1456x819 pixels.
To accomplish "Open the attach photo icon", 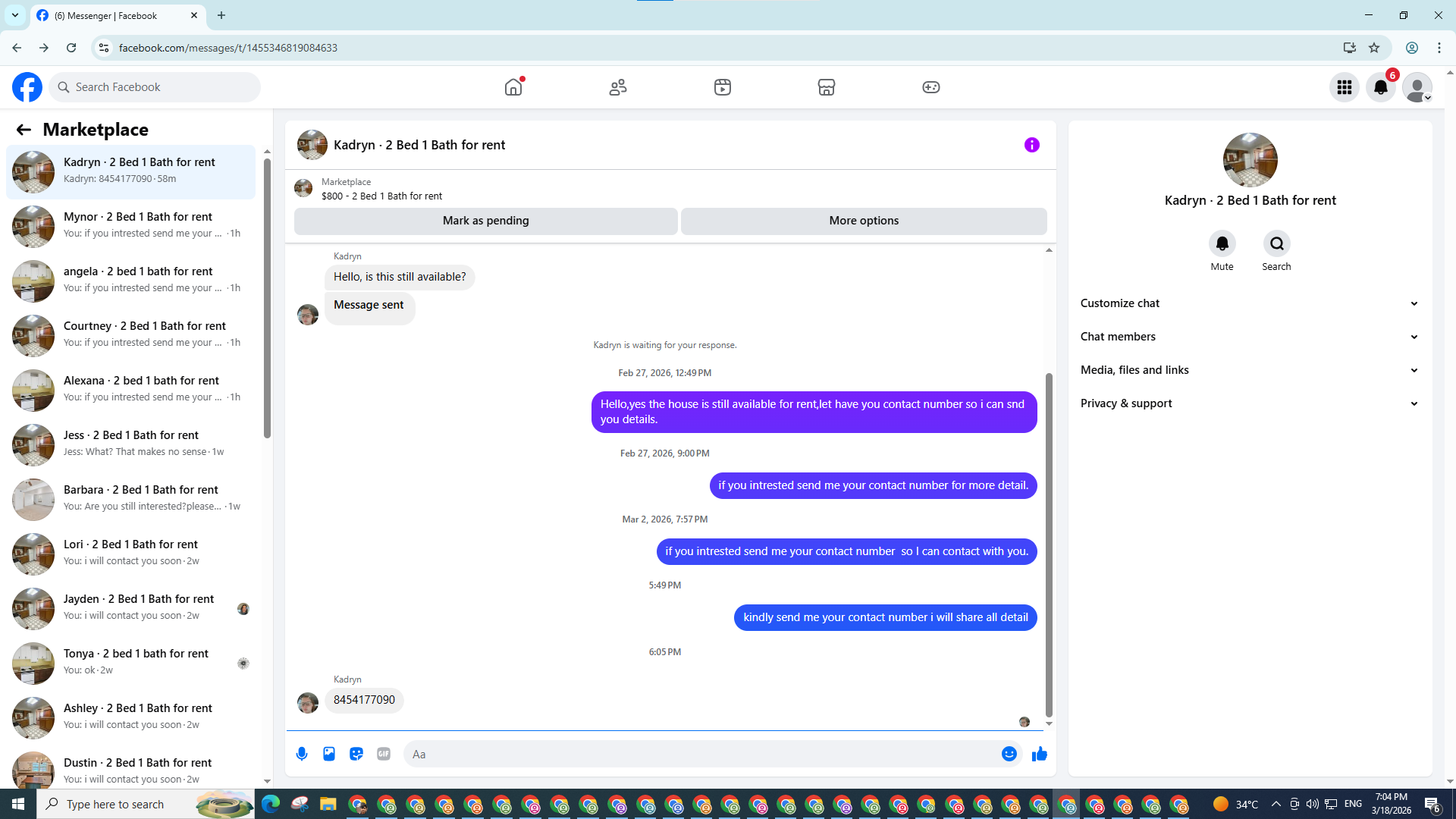I will tap(329, 754).
